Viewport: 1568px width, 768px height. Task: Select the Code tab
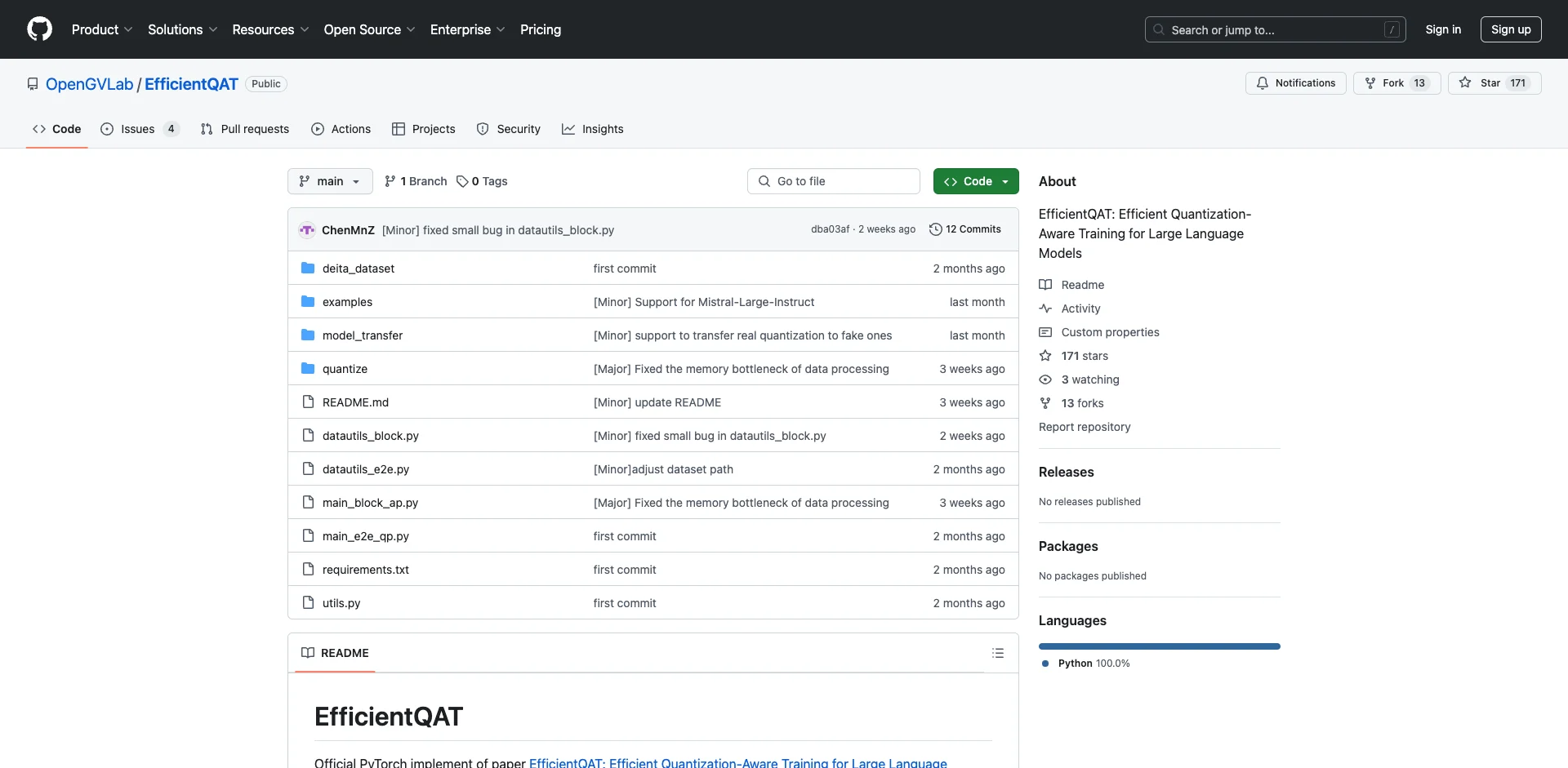tap(56, 129)
